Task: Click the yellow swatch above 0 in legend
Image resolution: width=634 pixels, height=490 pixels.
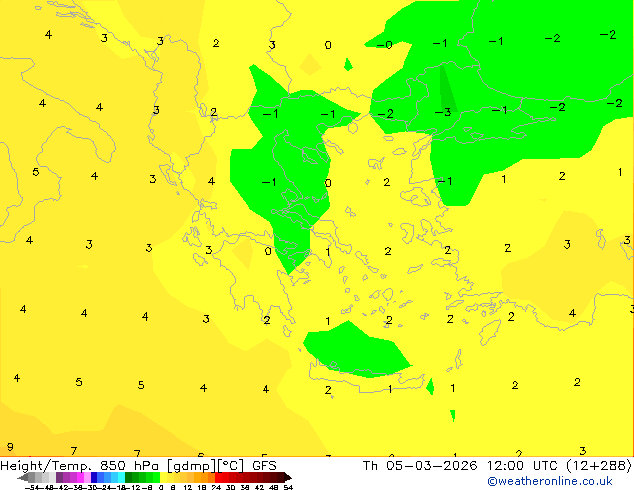Action: point(163,477)
